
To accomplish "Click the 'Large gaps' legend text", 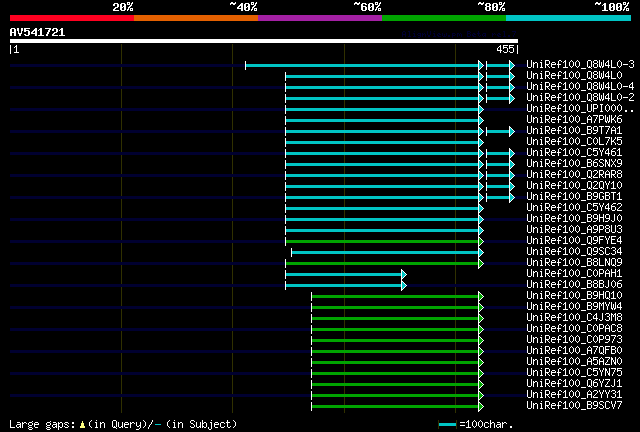I will [42, 424].
